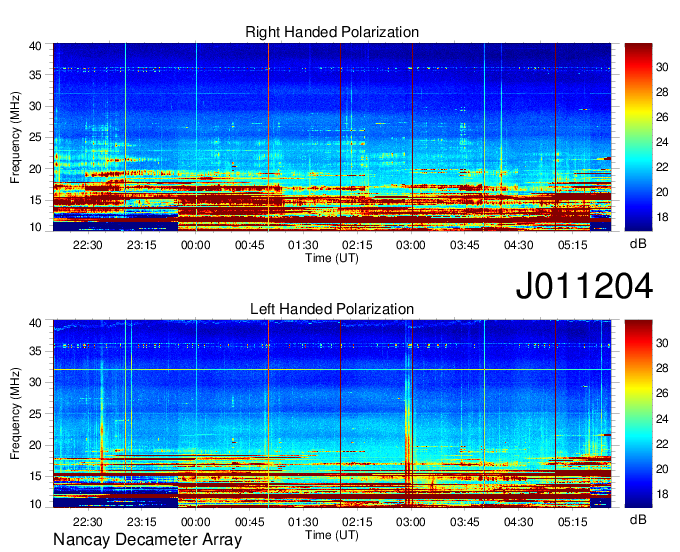Click the 35 MHz tick on Right Handed plot
Viewport: 680px width, 552px height.
[35, 75]
